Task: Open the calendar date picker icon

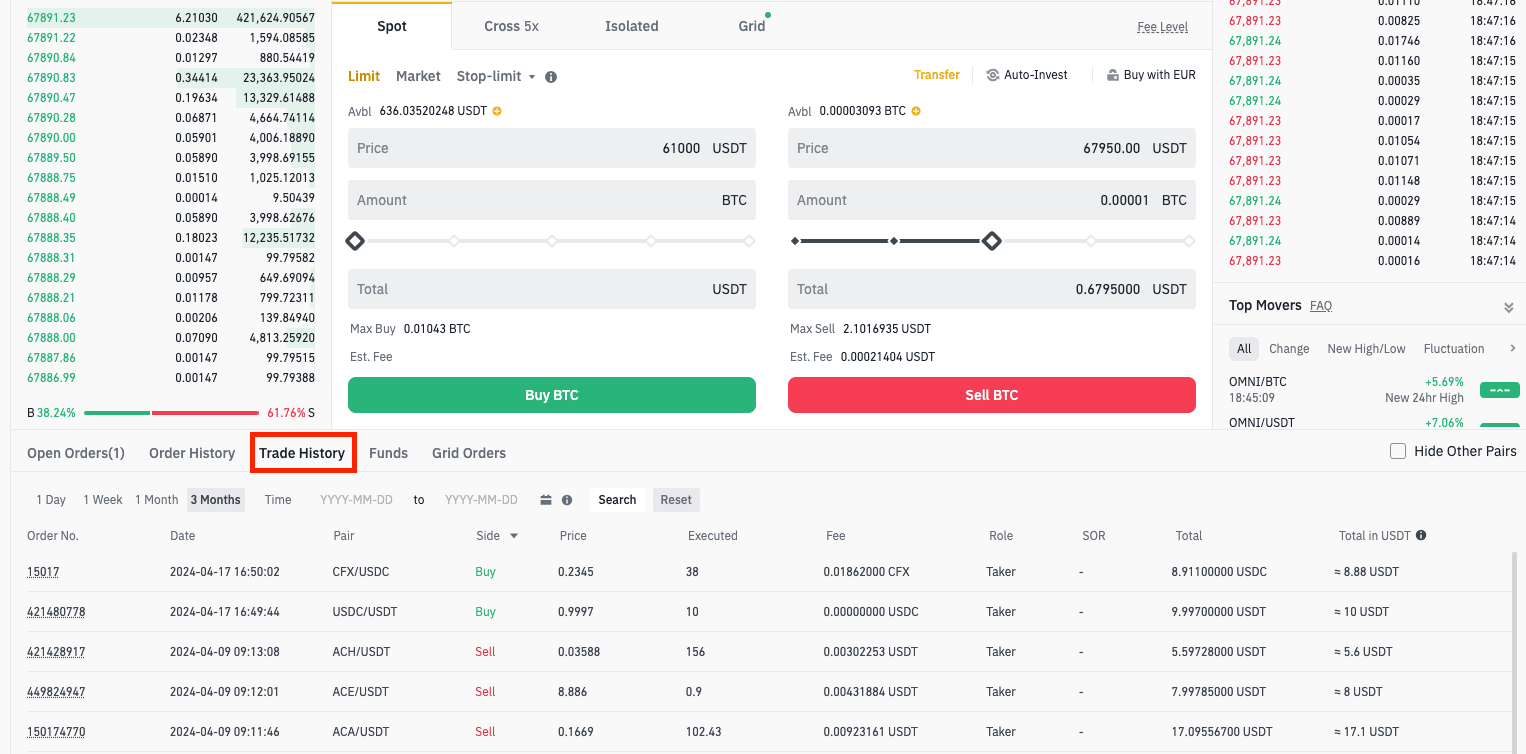Action: [x=546, y=500]
